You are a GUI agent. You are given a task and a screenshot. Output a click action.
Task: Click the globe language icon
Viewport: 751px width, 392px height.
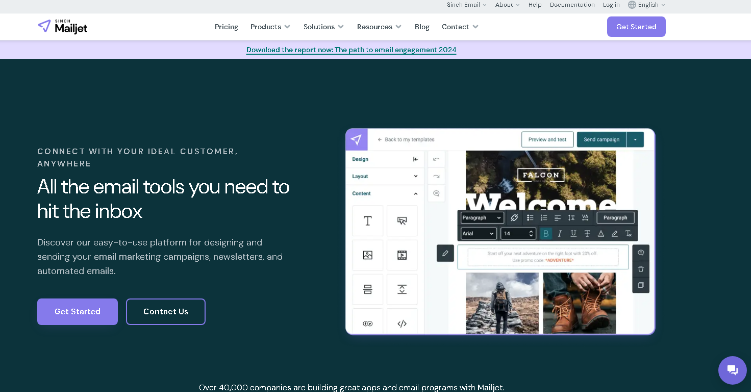(x=632, y=5)
